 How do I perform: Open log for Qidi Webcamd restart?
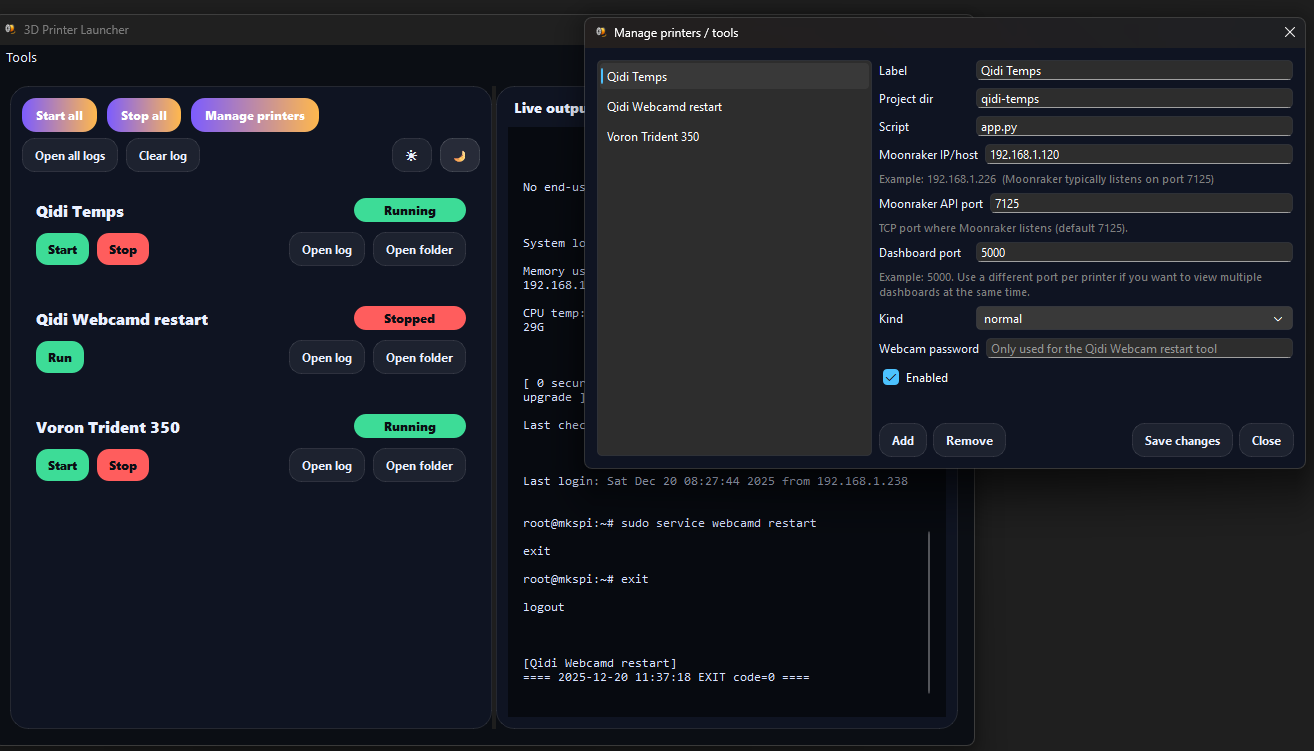point(327,357)
